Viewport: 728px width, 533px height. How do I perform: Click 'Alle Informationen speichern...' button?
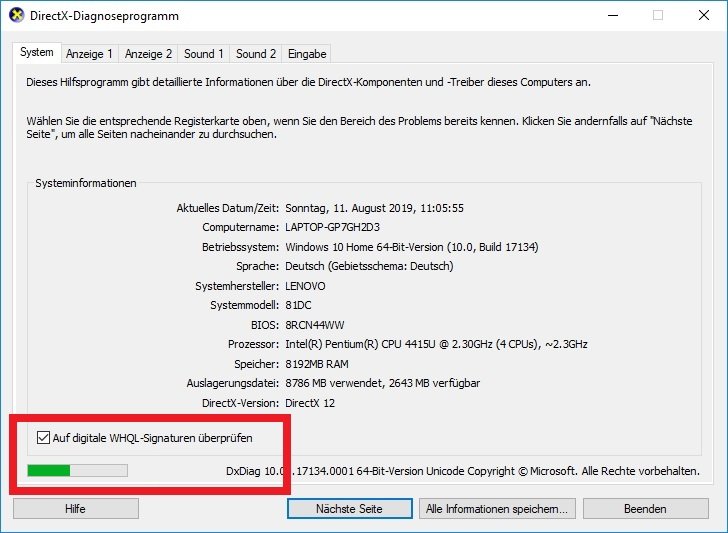point(497,509)
